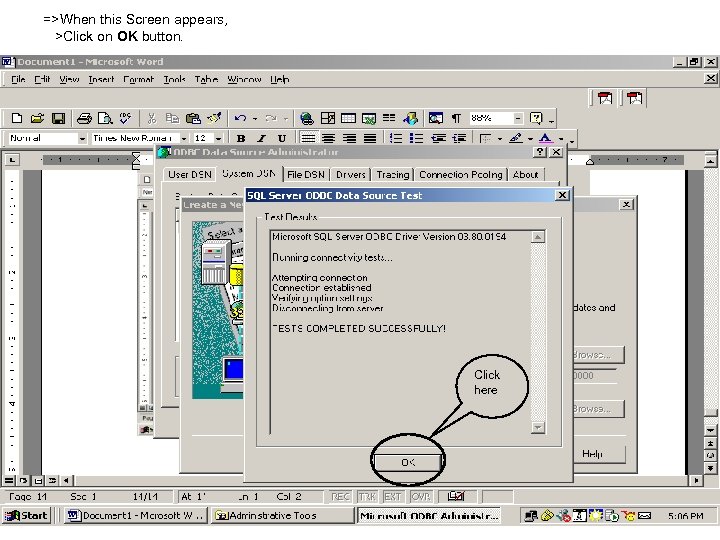Align text right

[349, 138]
